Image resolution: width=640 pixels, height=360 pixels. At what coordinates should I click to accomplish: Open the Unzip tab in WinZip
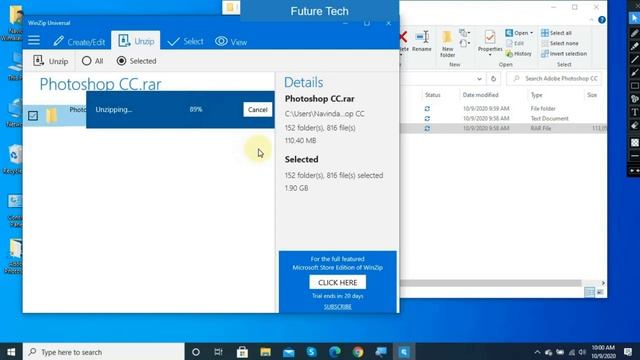(136, 41)
